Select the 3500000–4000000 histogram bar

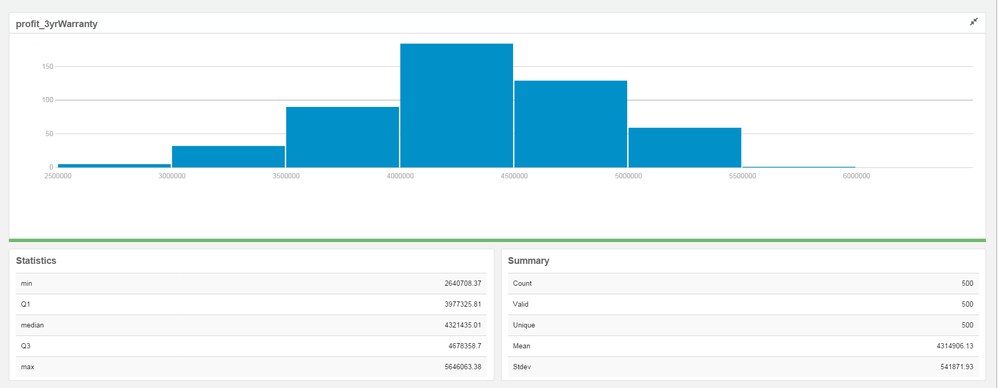click(x=342, y=137)
